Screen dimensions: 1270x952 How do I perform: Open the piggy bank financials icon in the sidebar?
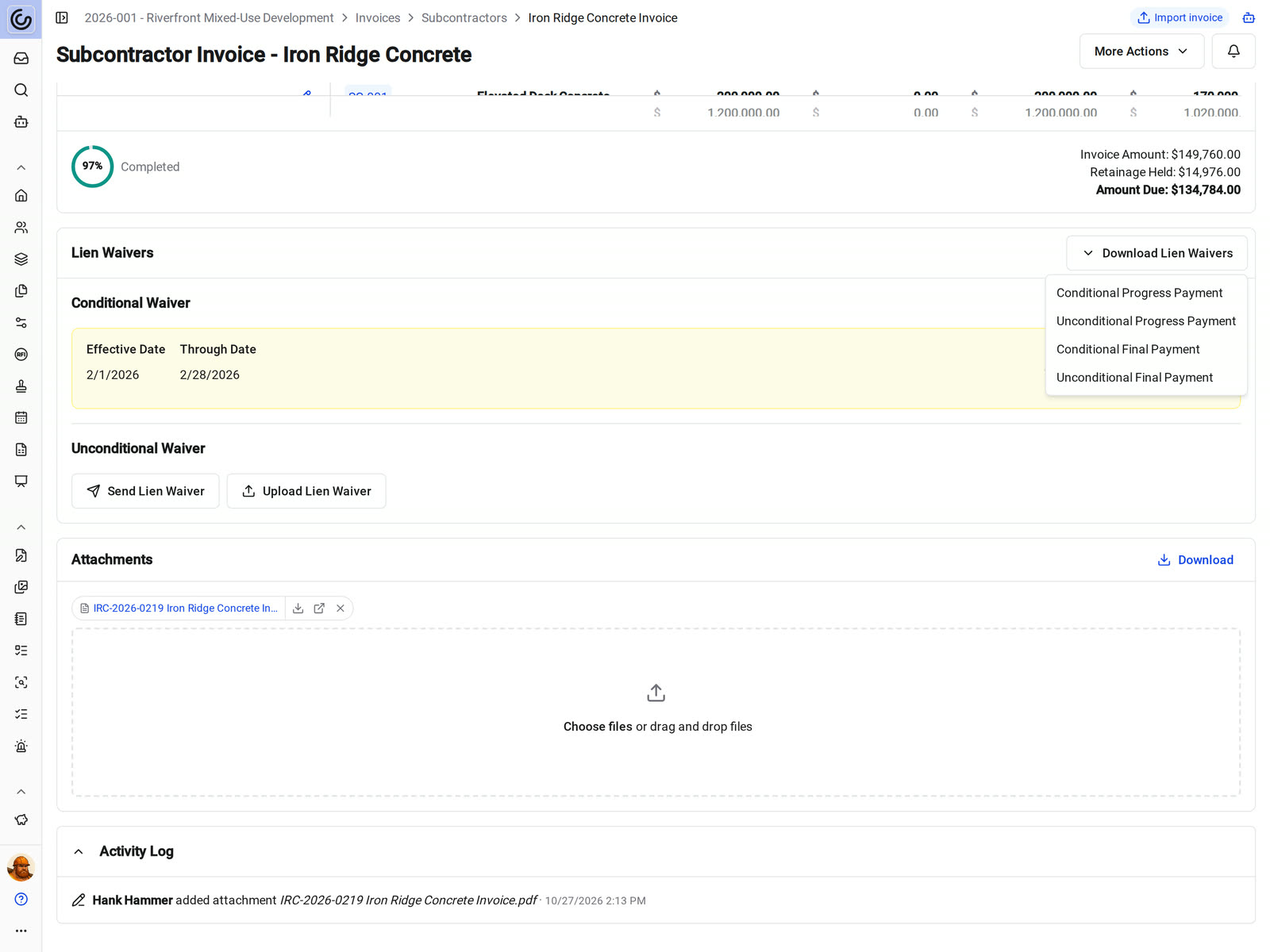click(x=21, y=820)
